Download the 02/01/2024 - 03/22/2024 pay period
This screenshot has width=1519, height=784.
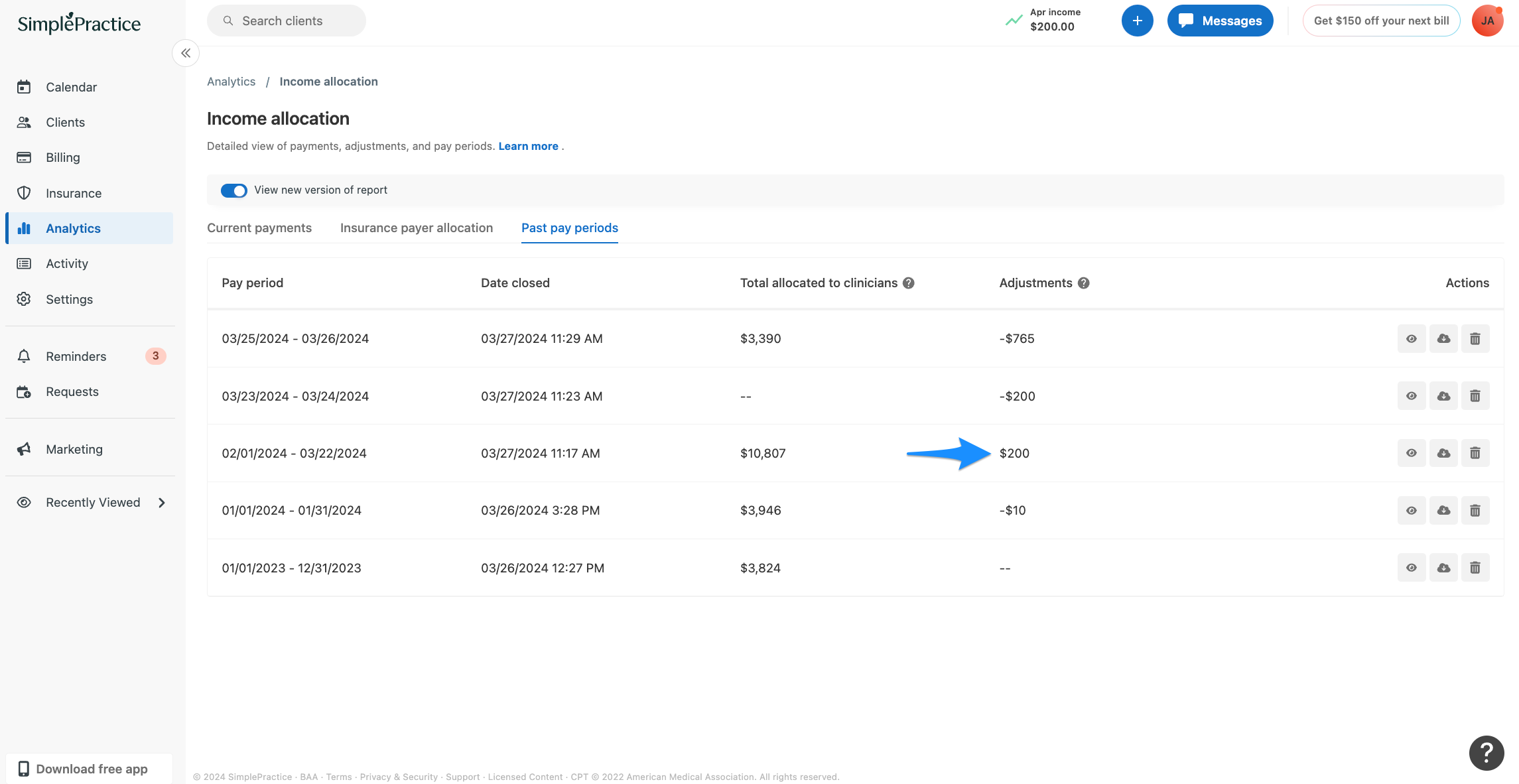point(1443,453)
